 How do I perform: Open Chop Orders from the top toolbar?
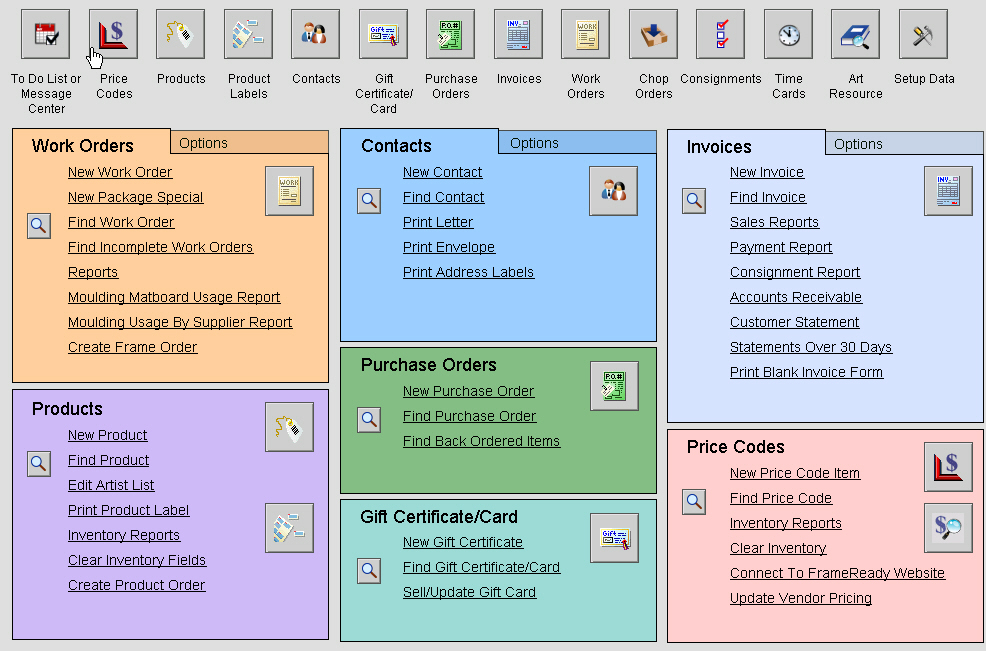652,33
